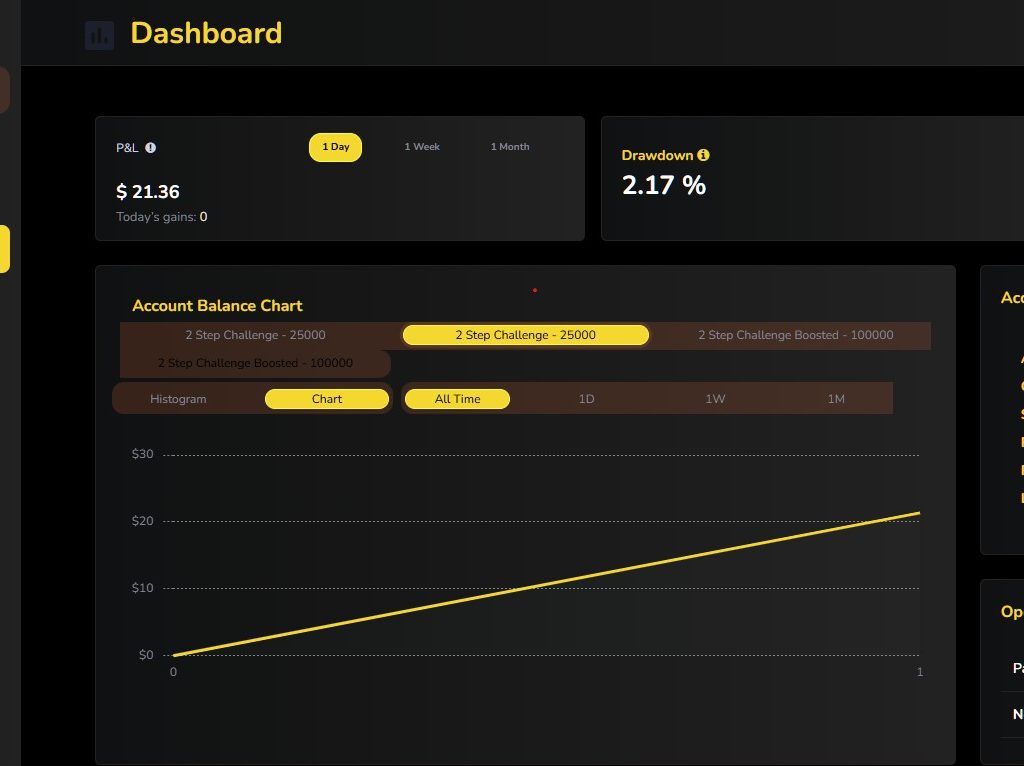
Task: Switch to Histogram view
Action: coord(178,399)
